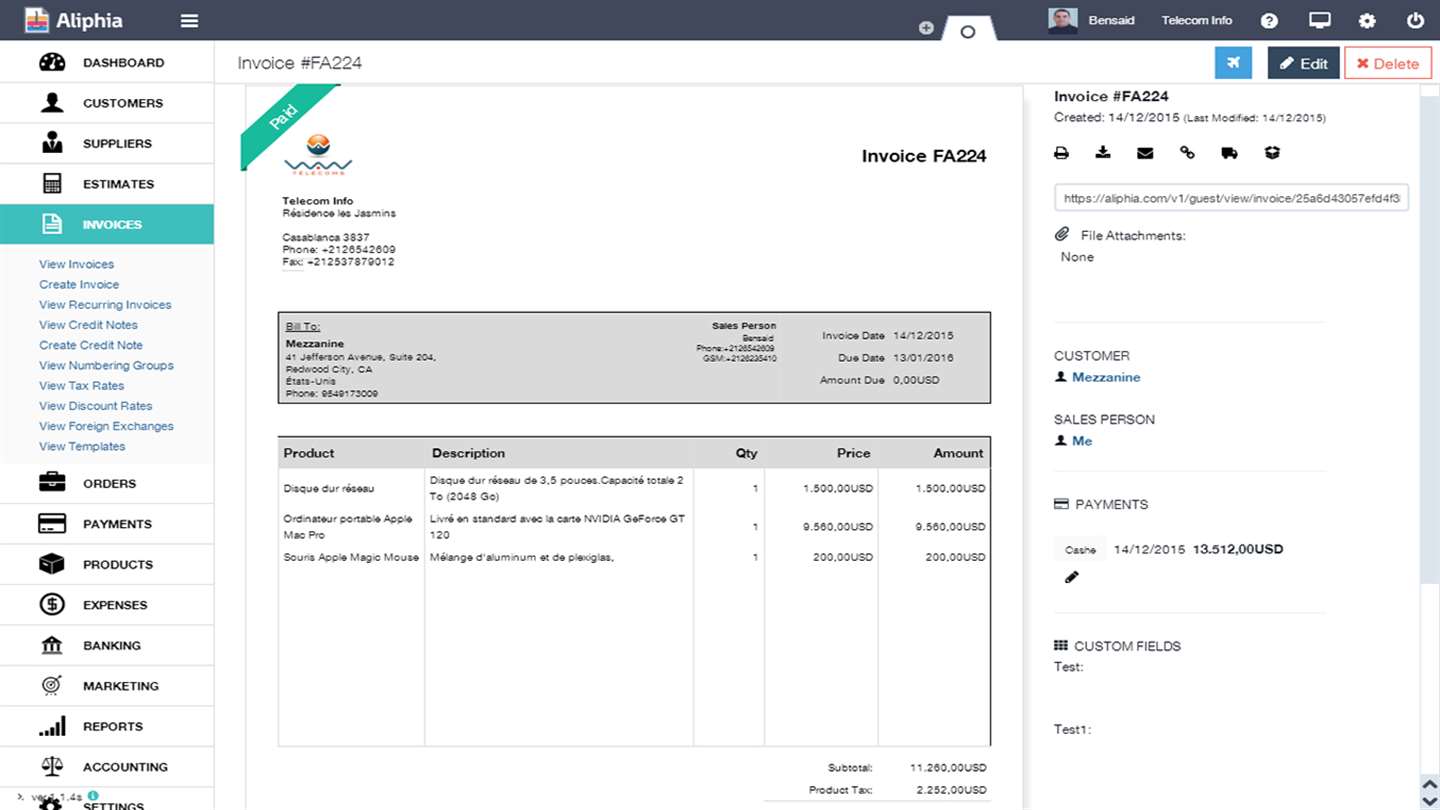Click the 9.560,00USD price cell
1440x810 pixels.
point(837,527)
